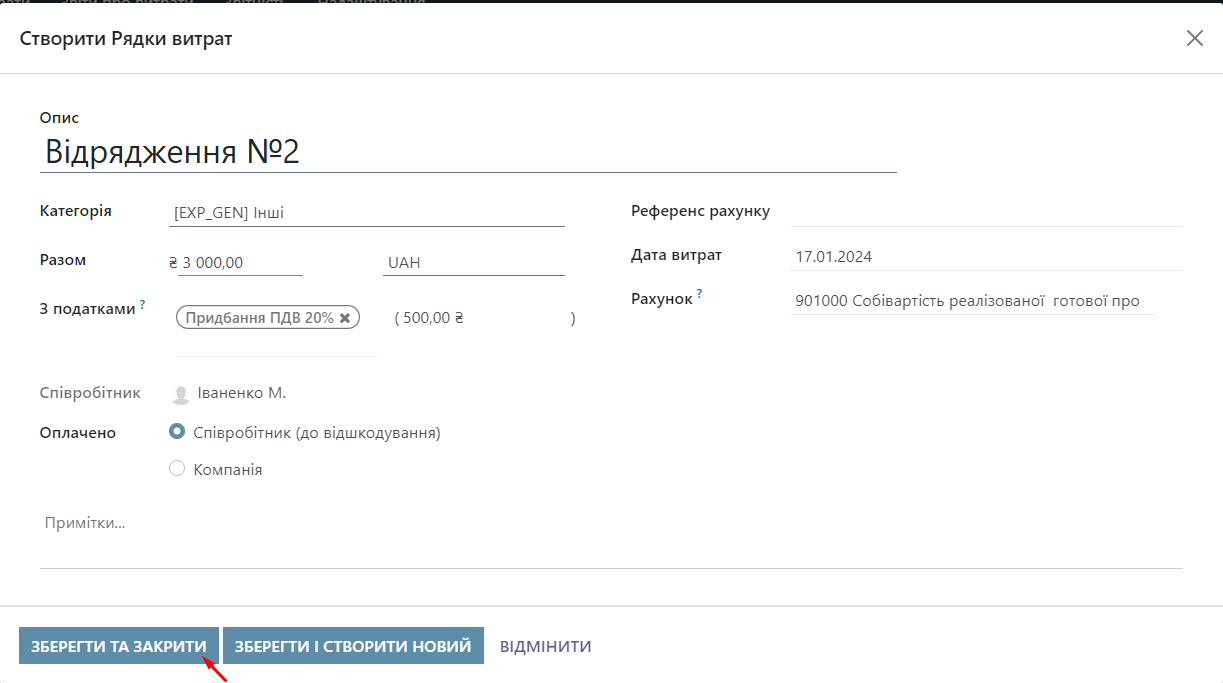This screenshot has width=1223, height=683.
Task: Click the Відмінити link
Action: point(545,646)
